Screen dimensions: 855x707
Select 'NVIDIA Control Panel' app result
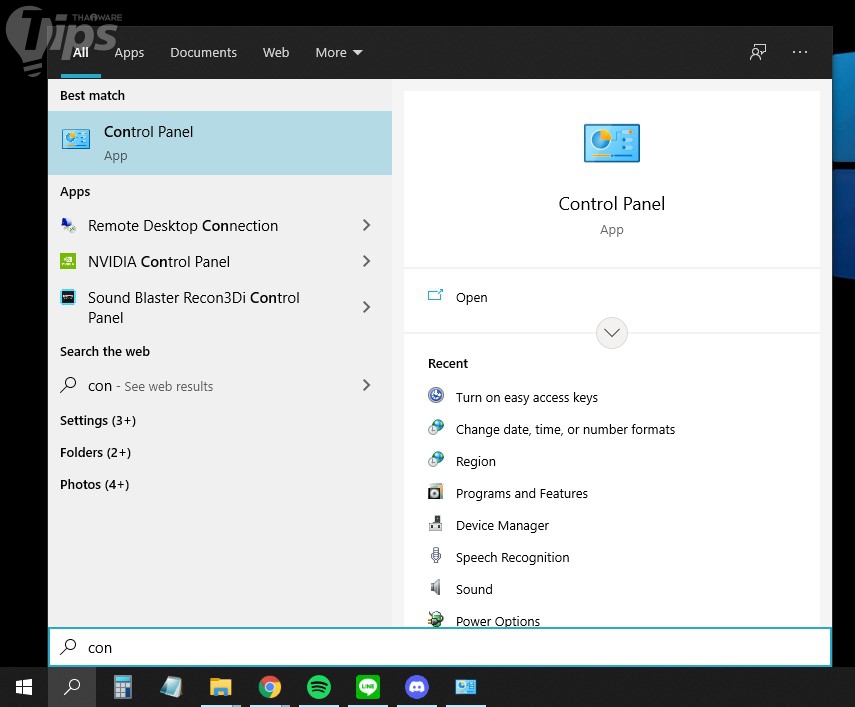[x=159, y=262]
